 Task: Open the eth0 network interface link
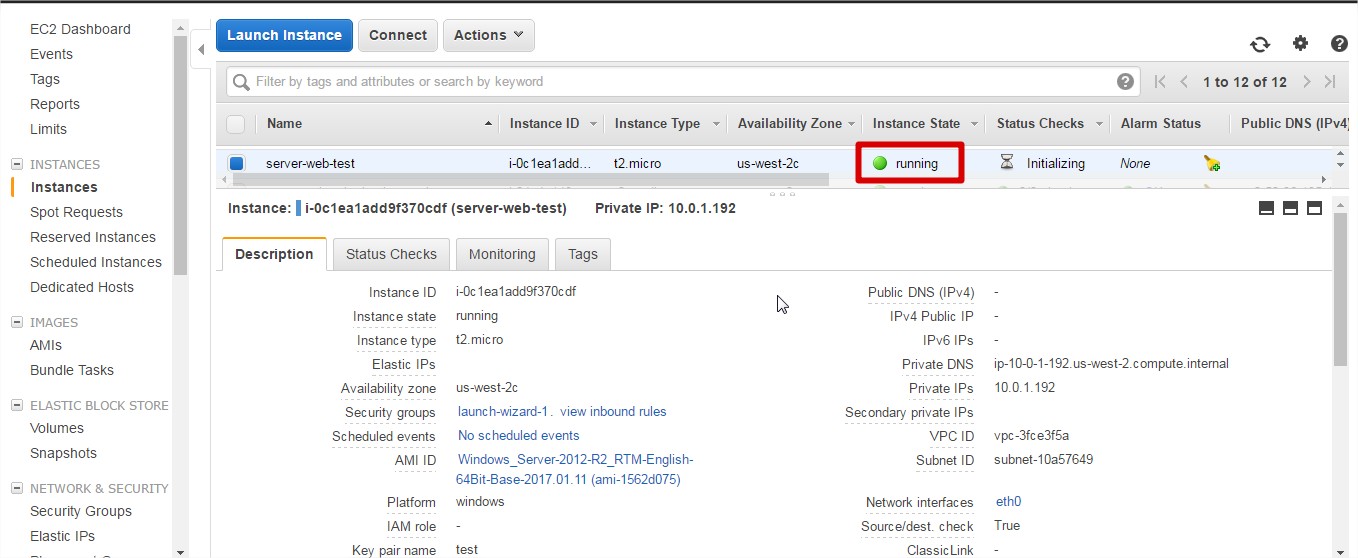(x=1008, y=501)
